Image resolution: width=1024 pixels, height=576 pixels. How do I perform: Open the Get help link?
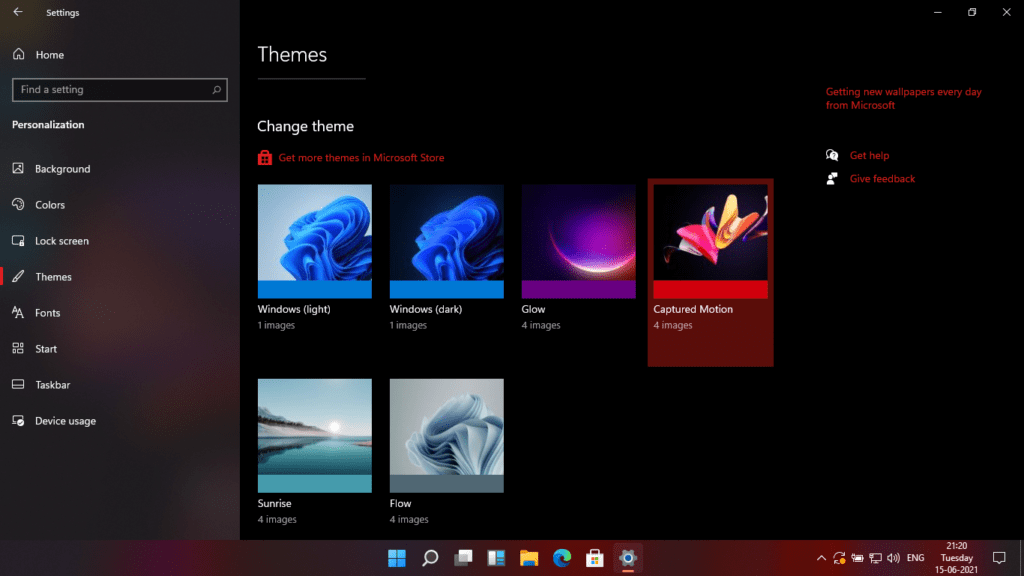(x=869, y=155)
